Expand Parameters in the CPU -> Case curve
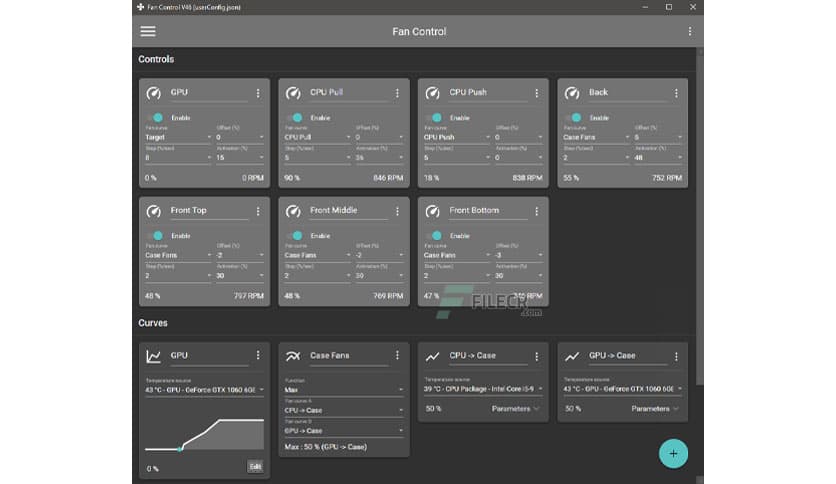 [516, 408]
